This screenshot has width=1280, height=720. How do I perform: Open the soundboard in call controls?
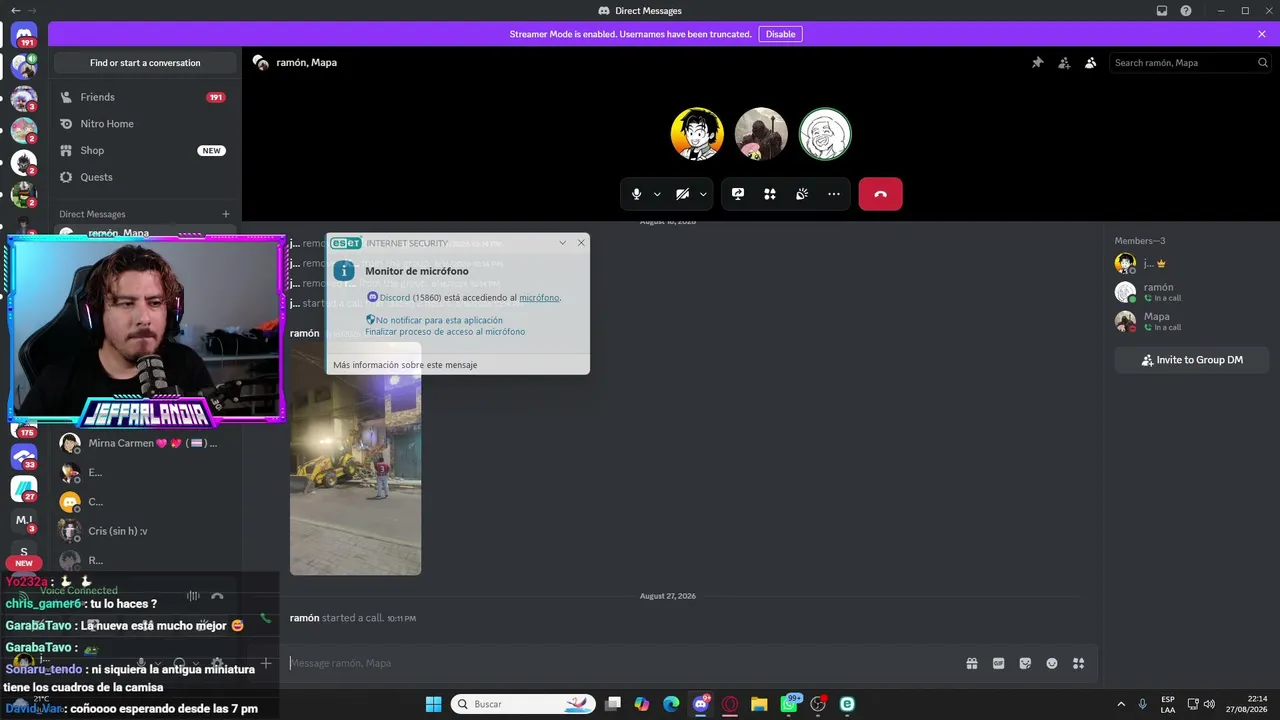click(802, 194)
